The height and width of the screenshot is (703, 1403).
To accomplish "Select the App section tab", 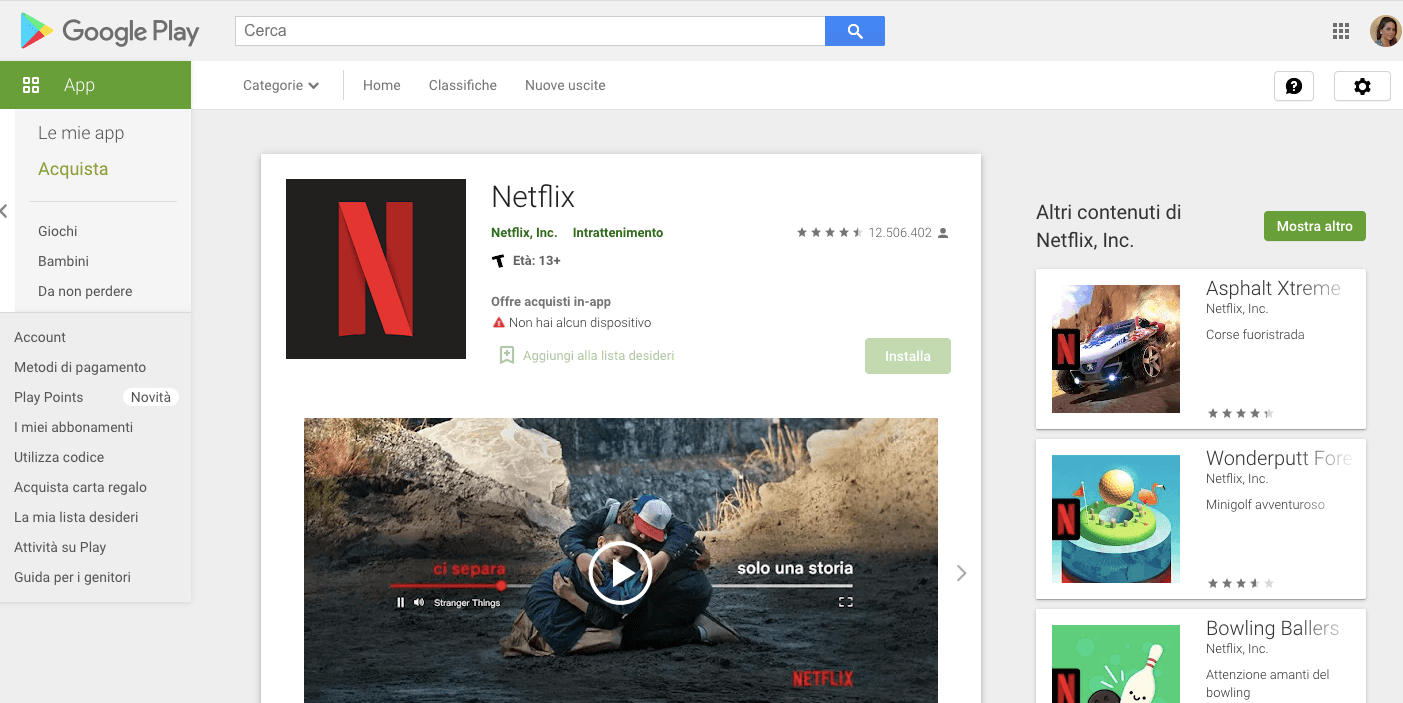I will pyautogui.click(x=95, y=85).
